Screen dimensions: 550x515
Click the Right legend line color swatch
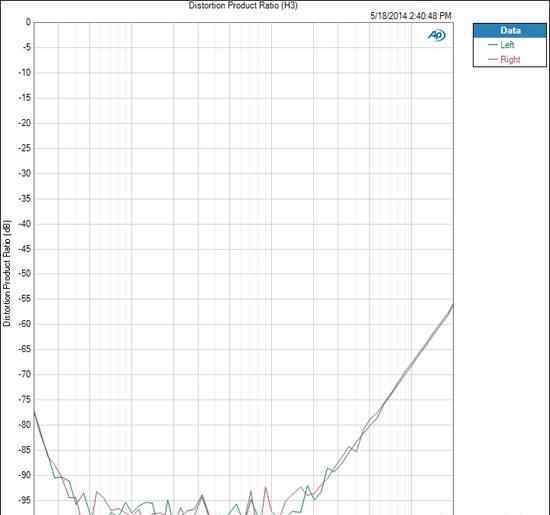click(492, 60)
